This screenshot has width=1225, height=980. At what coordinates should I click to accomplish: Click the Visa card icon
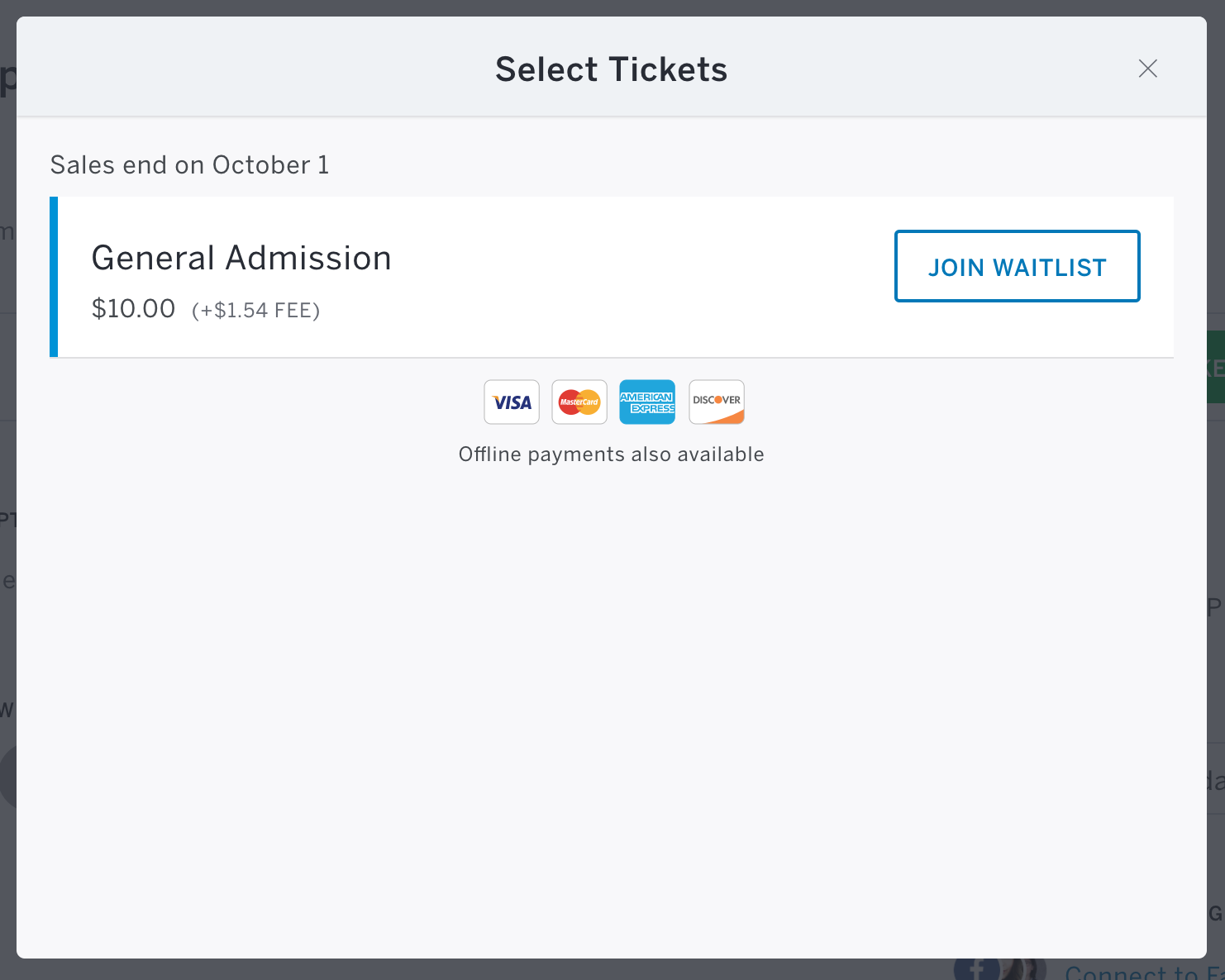tap(512, 402)
